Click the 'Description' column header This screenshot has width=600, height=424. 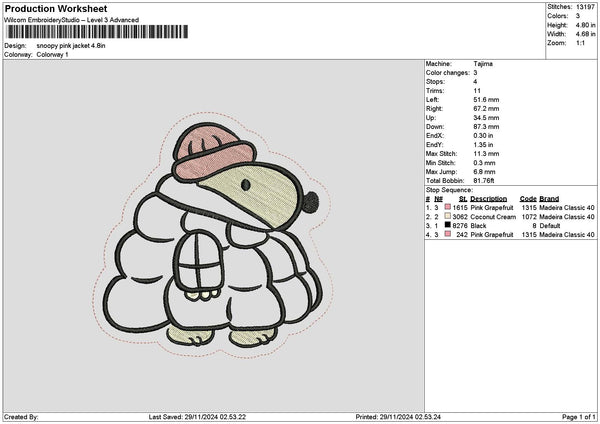(x=489, y=199)
